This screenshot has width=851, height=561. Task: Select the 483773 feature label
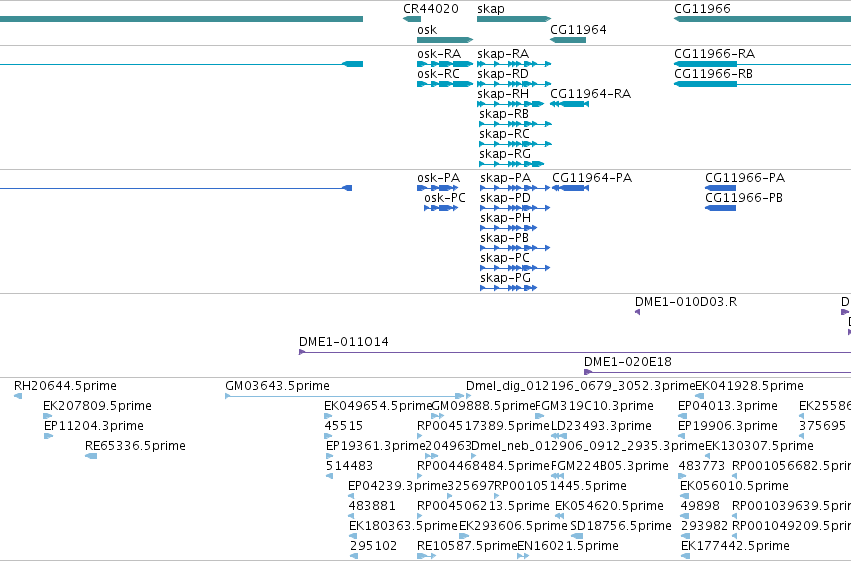pyautogui.click(x=702, y=467)
